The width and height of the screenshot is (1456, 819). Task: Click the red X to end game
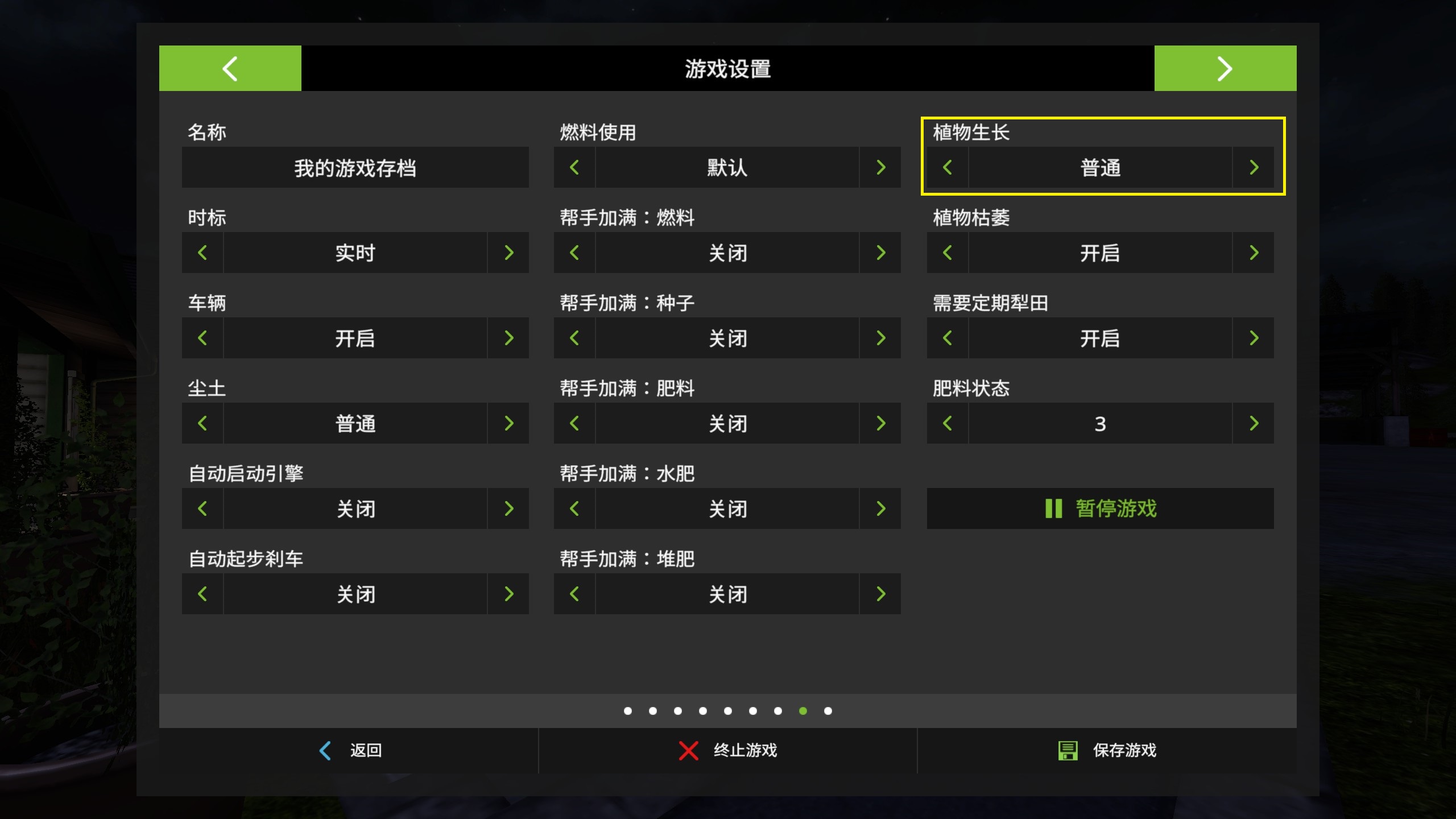pyautogui.click(x=688, y=750)
